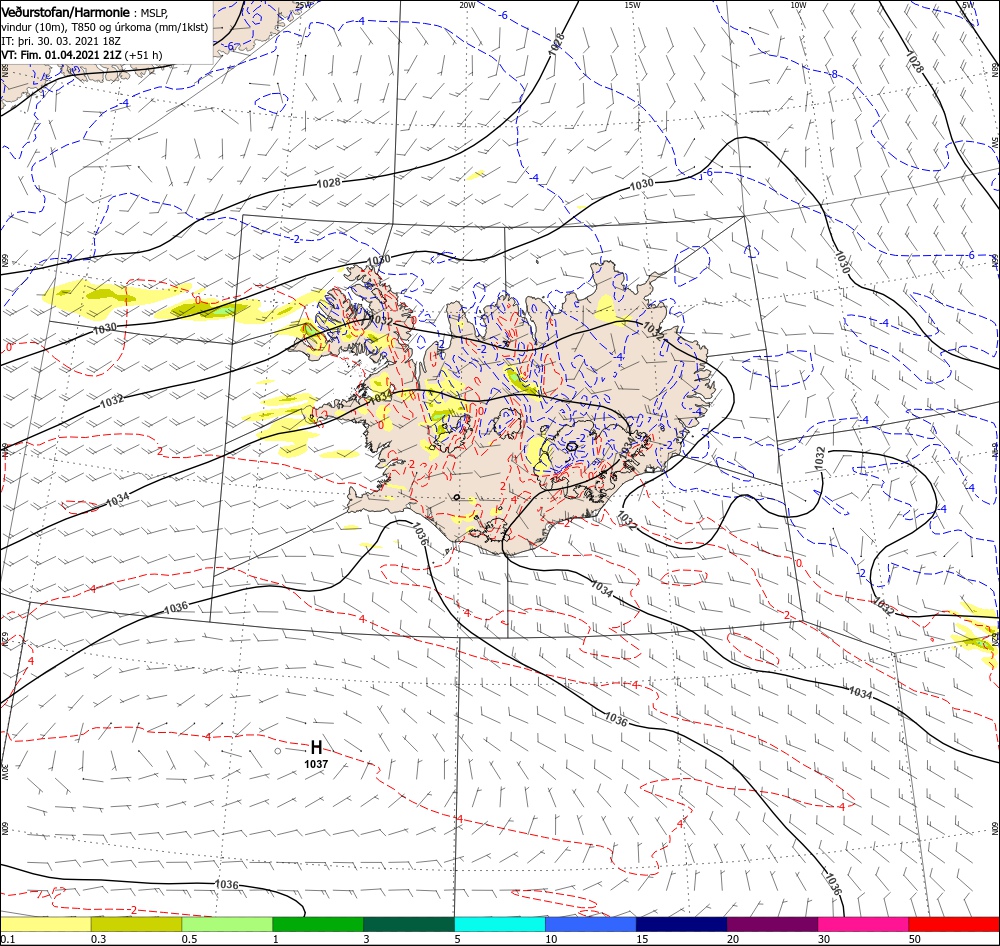This screenshot has width=1000, height=946.
Task: Click the olive 0.3 precipitation legend swatch
Action: pyautogui.click(x=136, y=924)
